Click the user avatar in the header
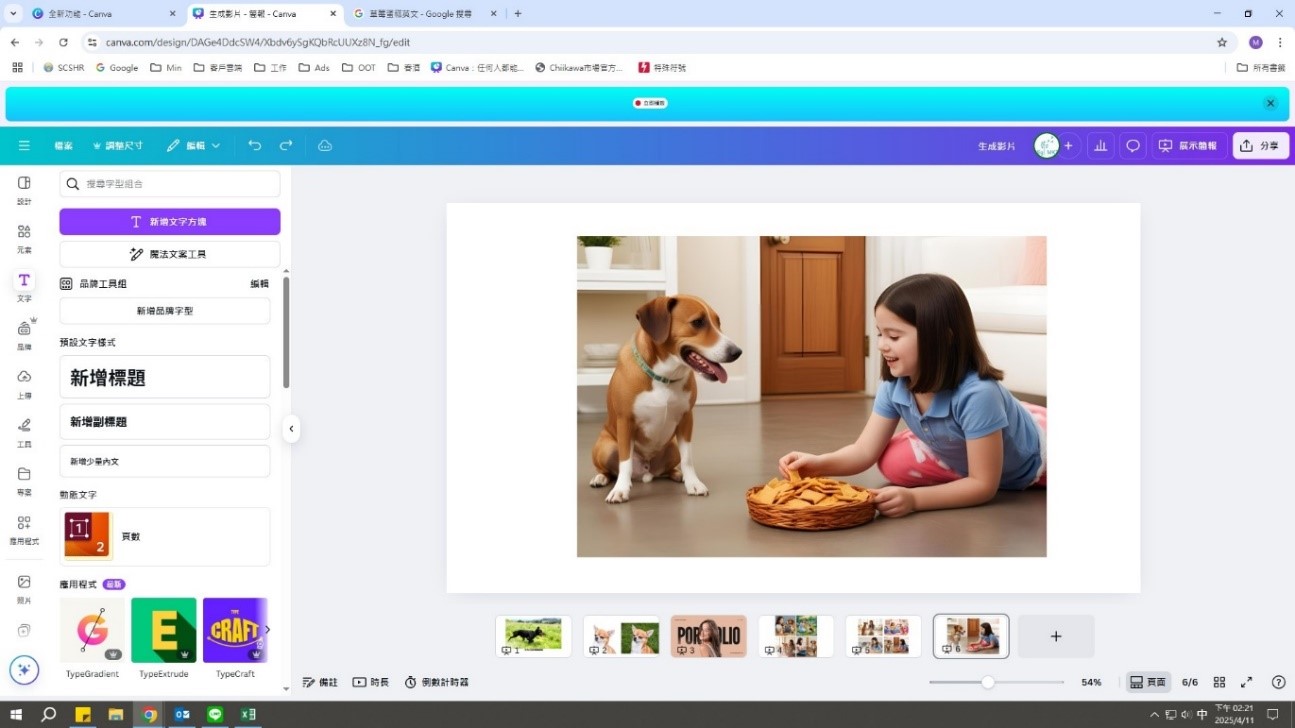The height and width of the screenshot is (728, 1295). [1046, 146]
